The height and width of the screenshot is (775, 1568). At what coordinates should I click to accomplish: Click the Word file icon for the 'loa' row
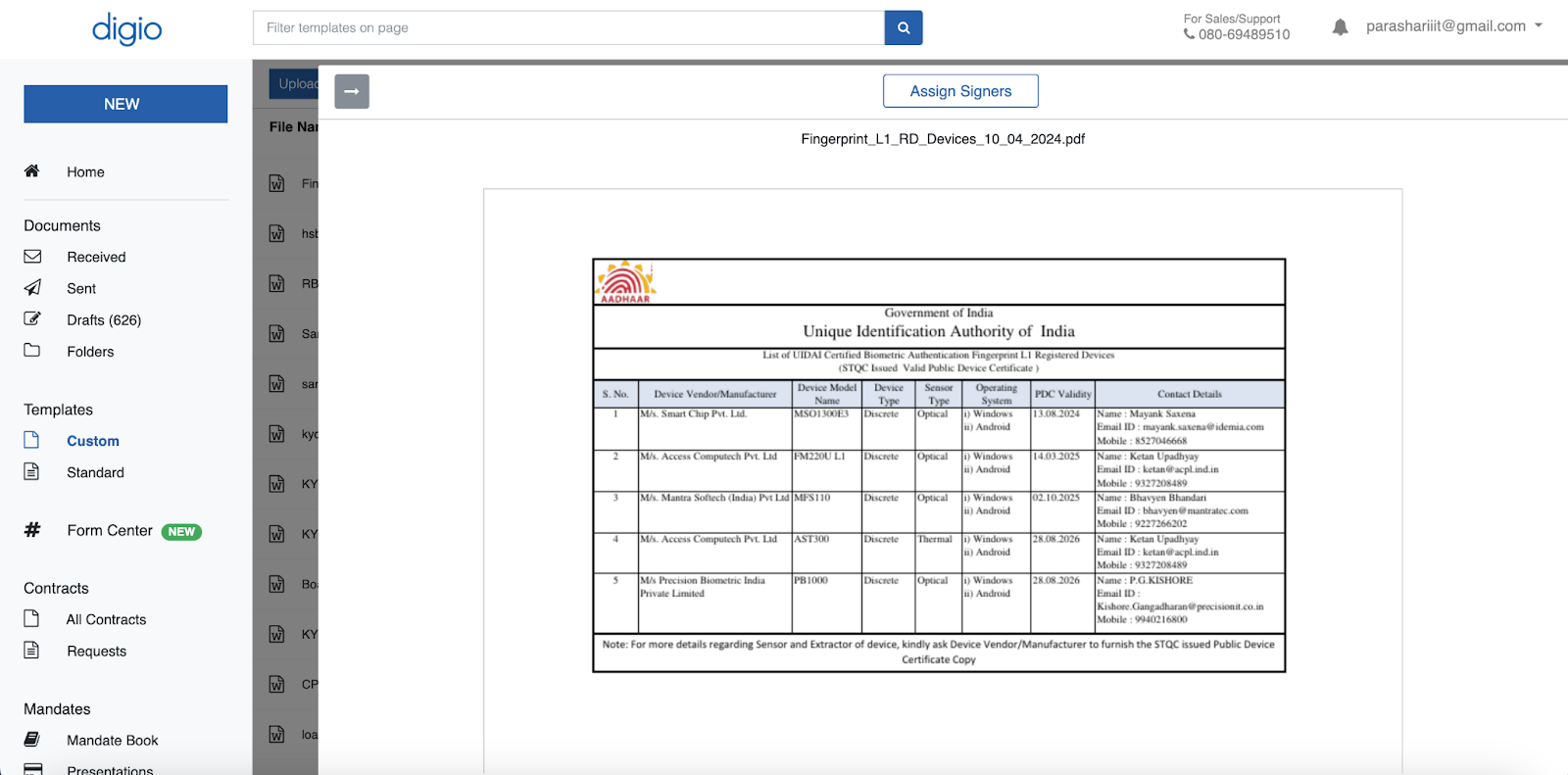[277, 735]
